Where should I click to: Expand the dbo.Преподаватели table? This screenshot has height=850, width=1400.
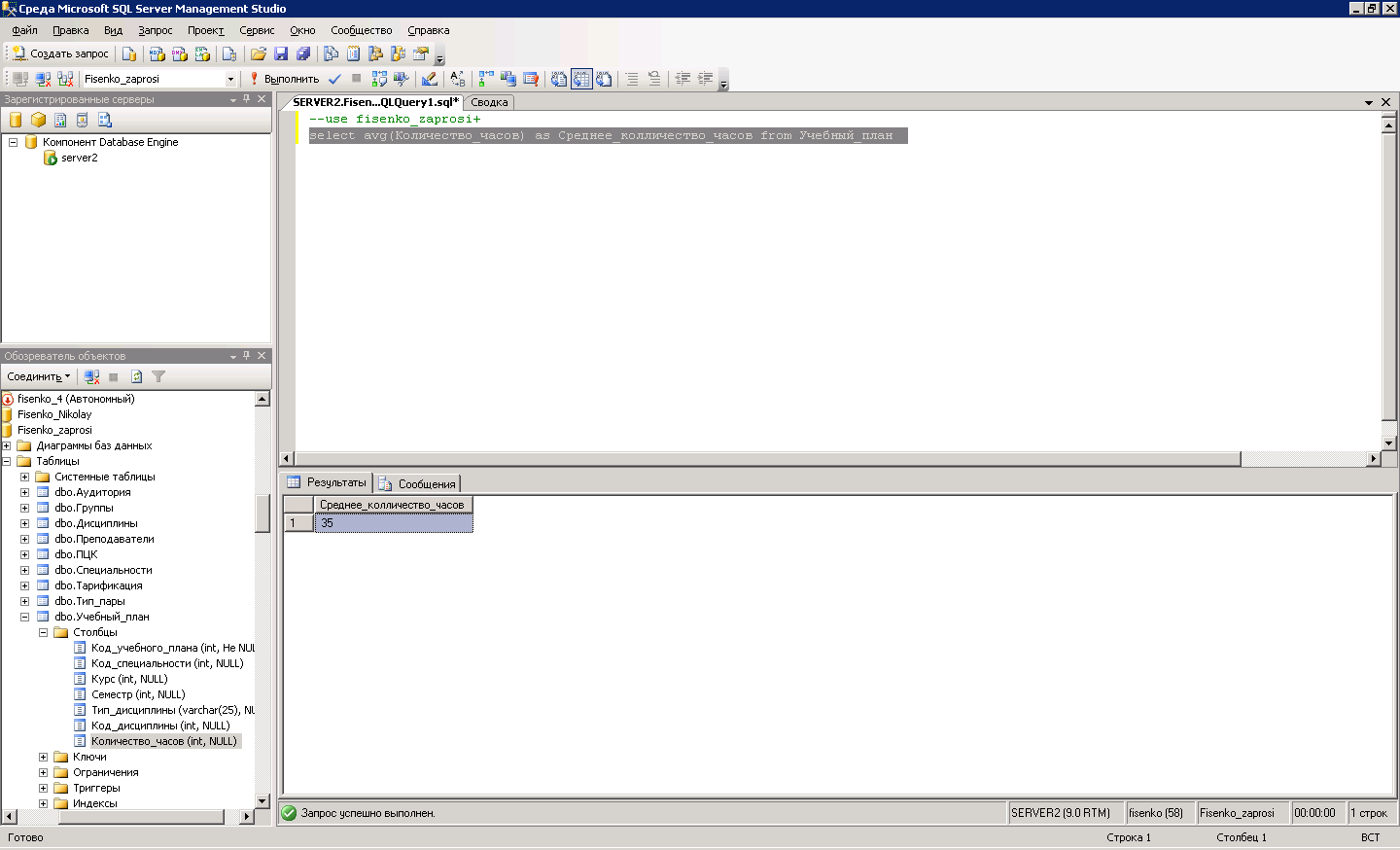(24, 539)
